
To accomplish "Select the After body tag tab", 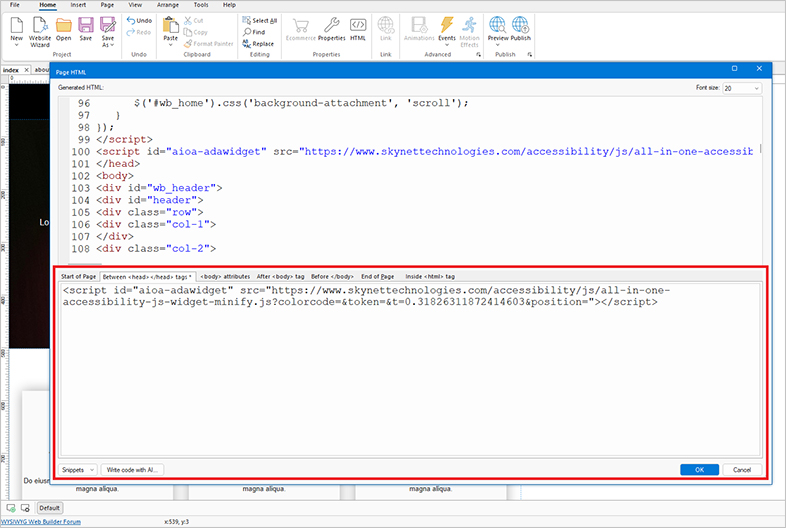I will (x=280, y=276).
